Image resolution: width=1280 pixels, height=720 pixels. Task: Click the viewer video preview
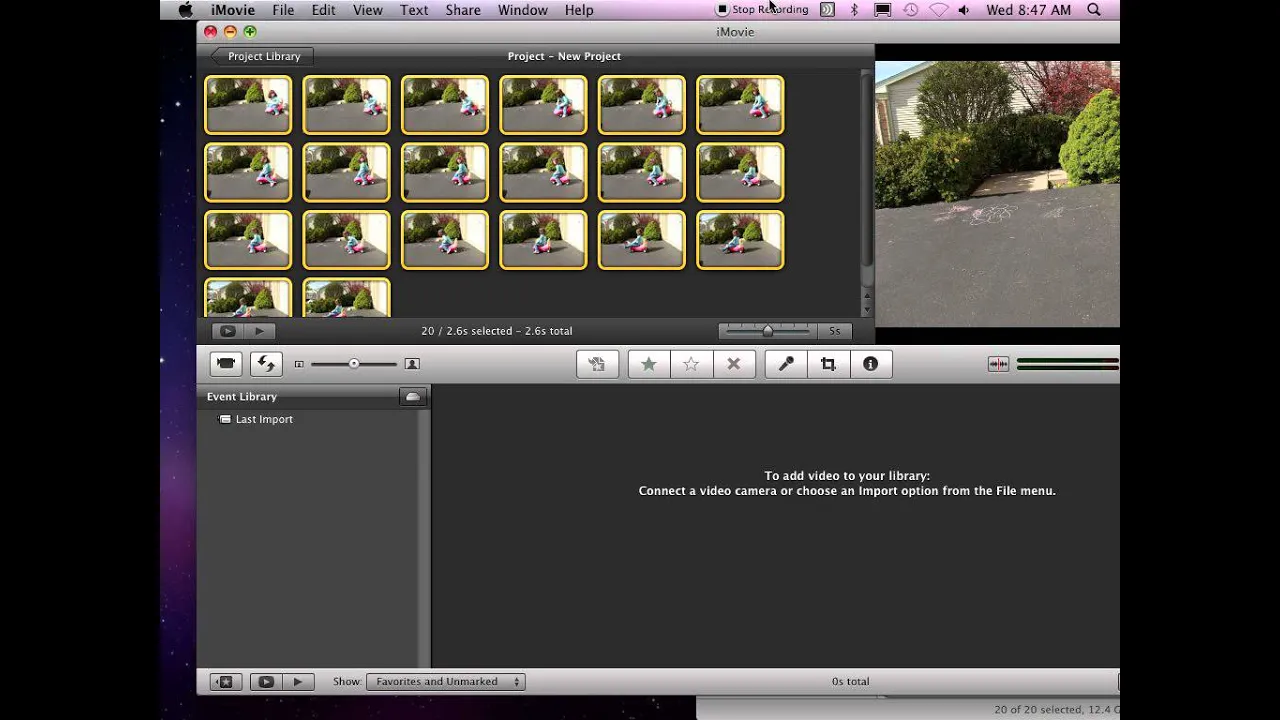[997, 194]
